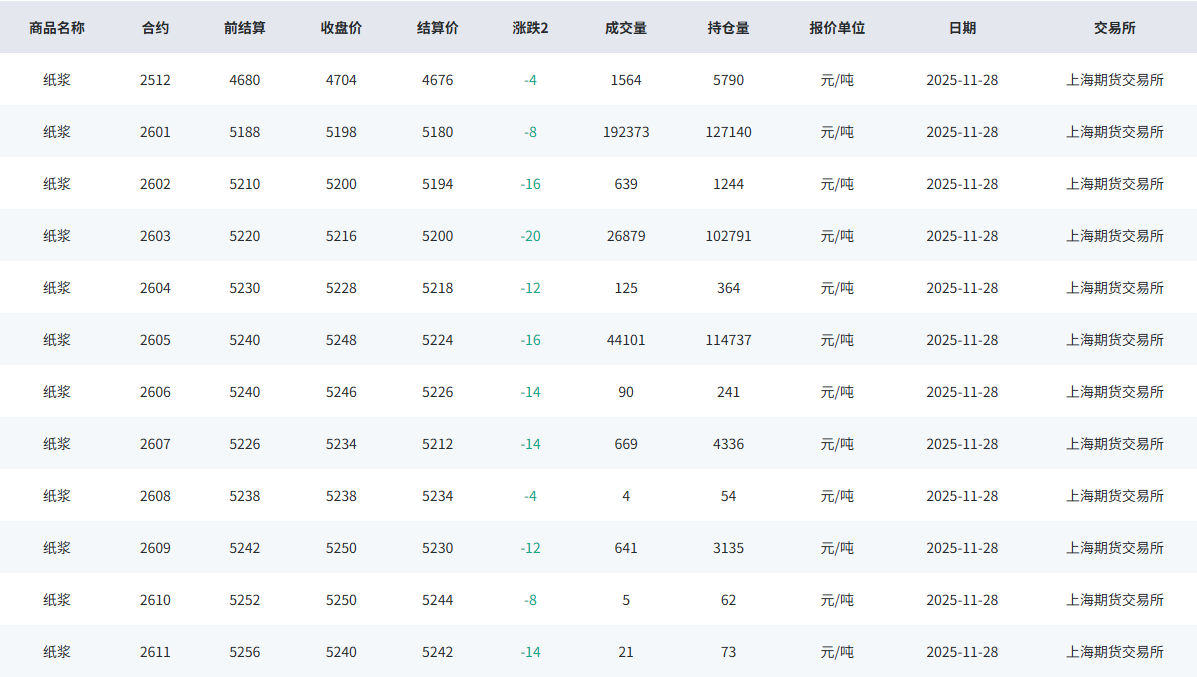Select the 结算价 column header

pyautogui.click(x=437, y=28)
